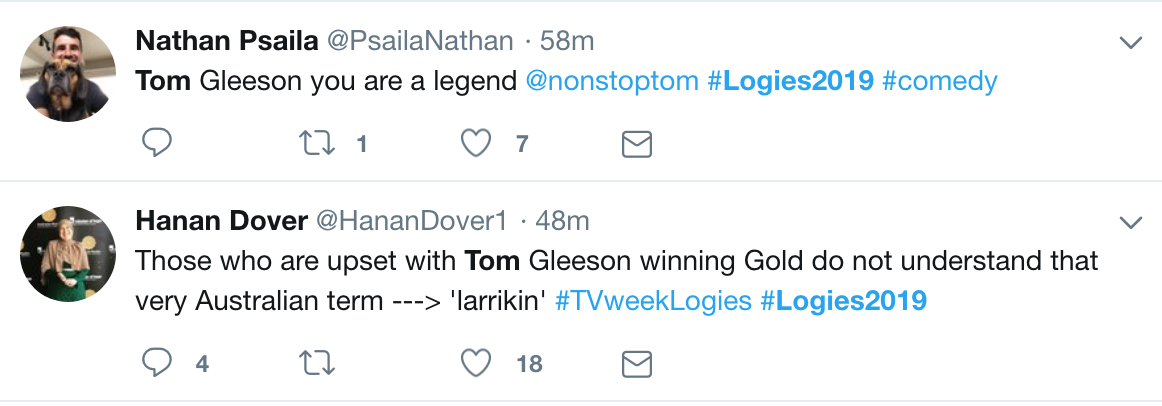Image resolution: width=1162 pixels, height=406 pixels.
Task: Open #Logies2019 hashtag in Nathan's tweet
Action: tap(790, 81)
